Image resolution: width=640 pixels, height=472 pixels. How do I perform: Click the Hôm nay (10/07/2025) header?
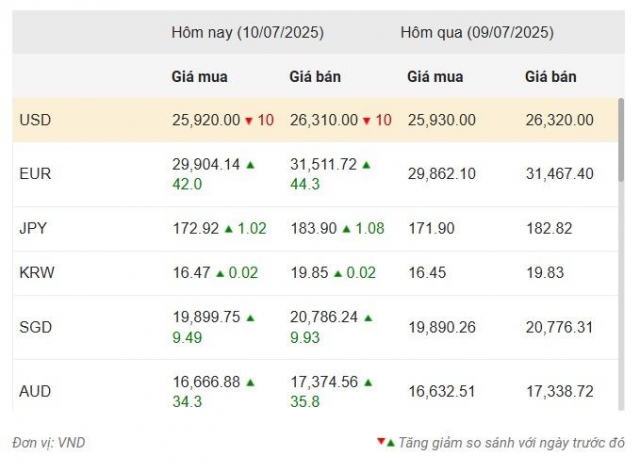click(x=247, y=33)
